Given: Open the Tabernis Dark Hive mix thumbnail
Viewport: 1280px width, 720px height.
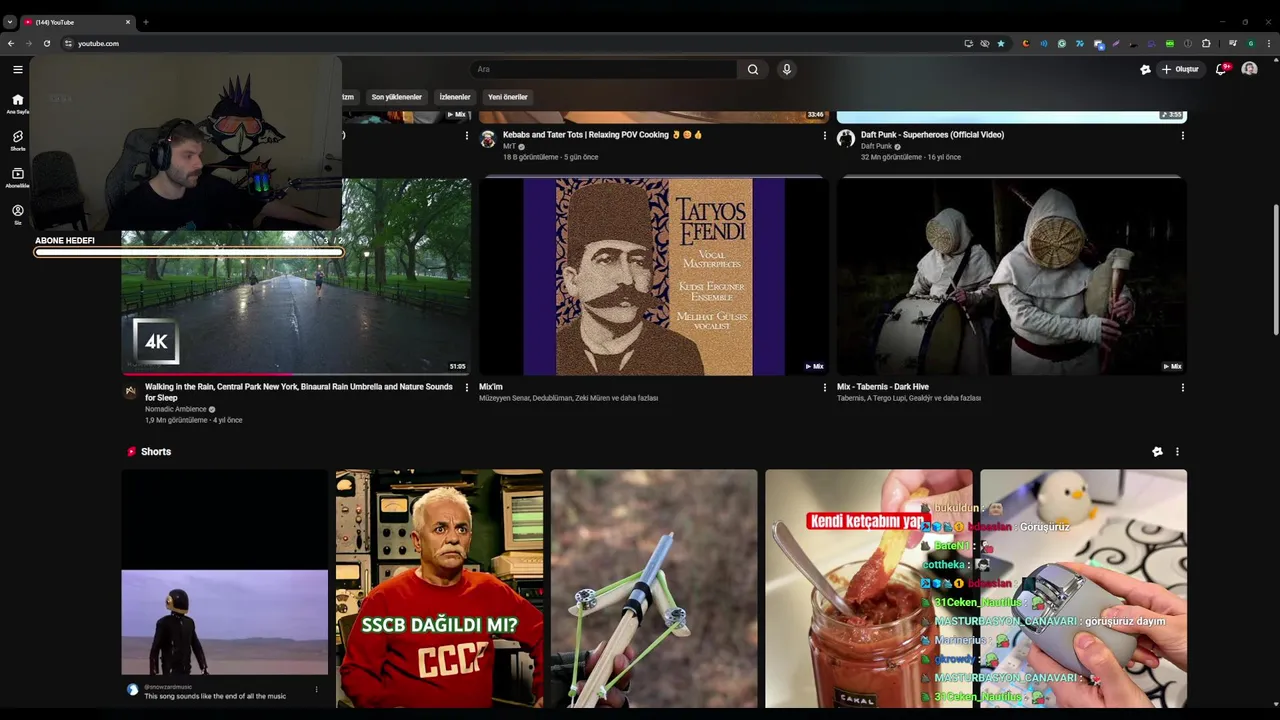Looking at the screenshot, I should pos(1012,277).
